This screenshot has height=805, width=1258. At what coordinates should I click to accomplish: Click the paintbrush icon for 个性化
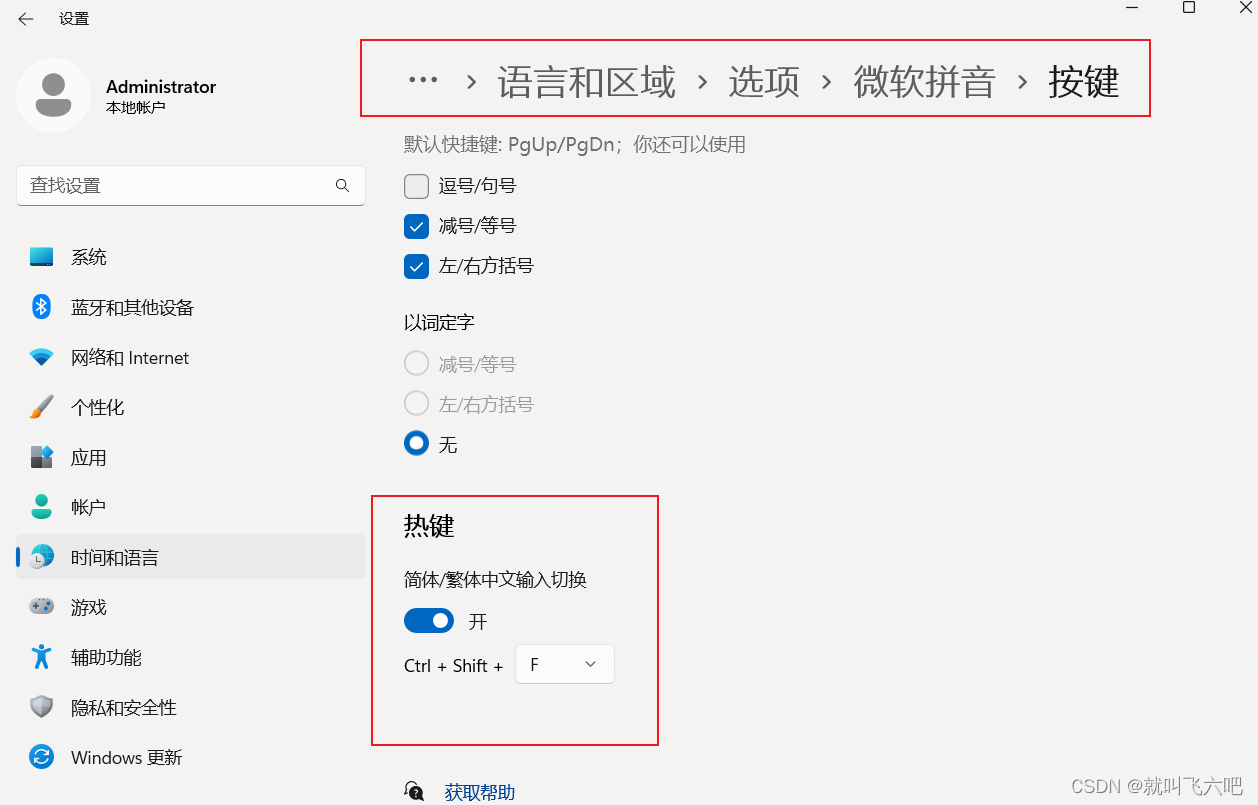(41, 407)
